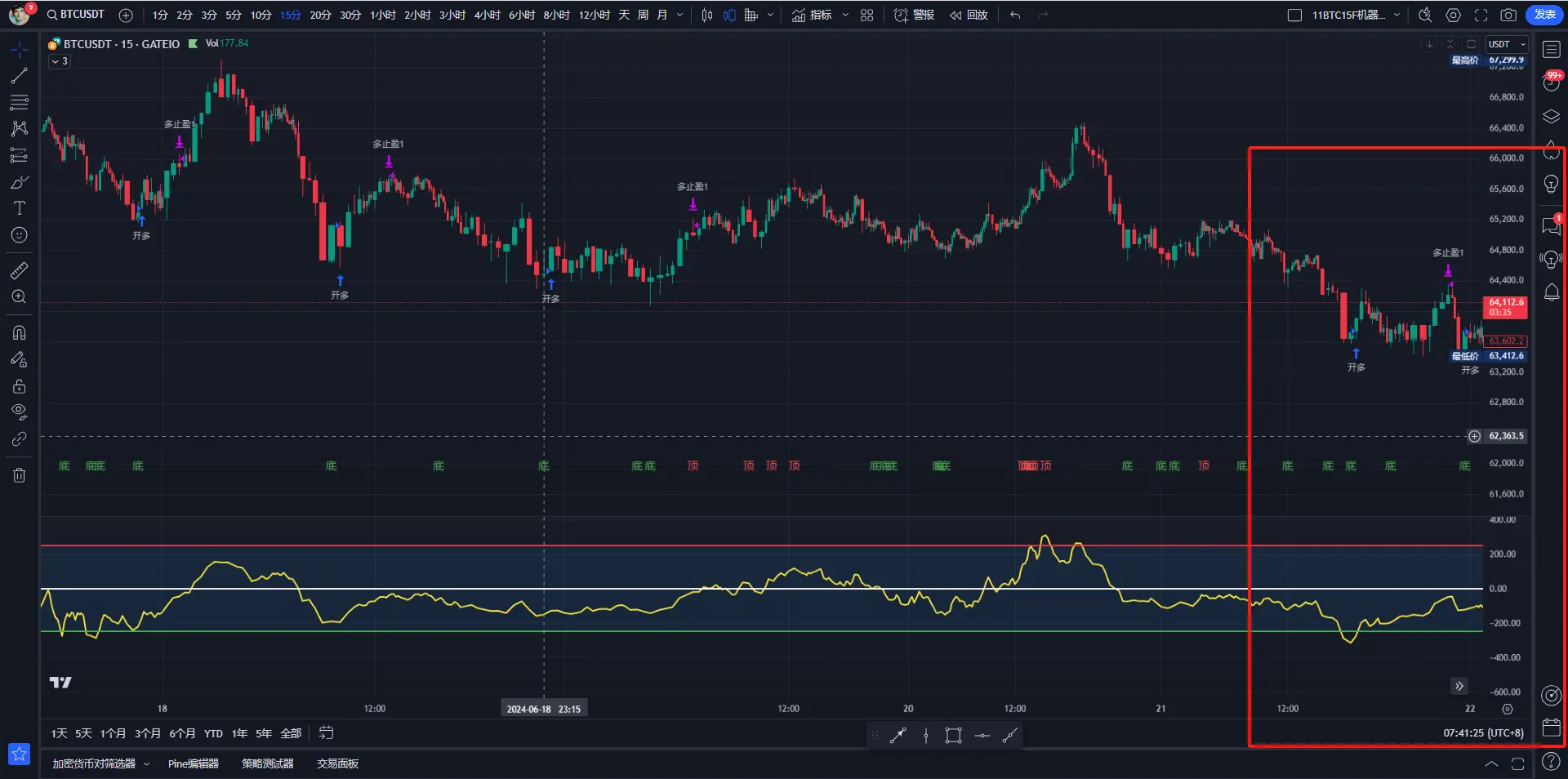
Task: Pick the arrow line tool in floating toolbar
Action: (x=898, y=736)
